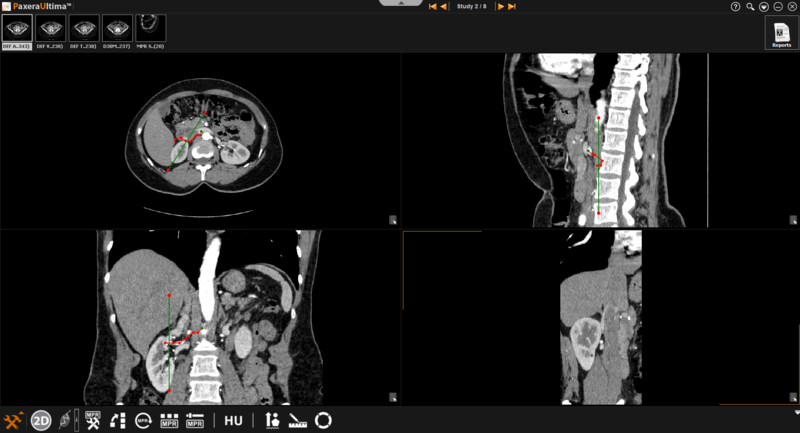Open the MPR tools icon
This screenshot has height=433, width=800.
pyautogui.click(x=93, y=420)
